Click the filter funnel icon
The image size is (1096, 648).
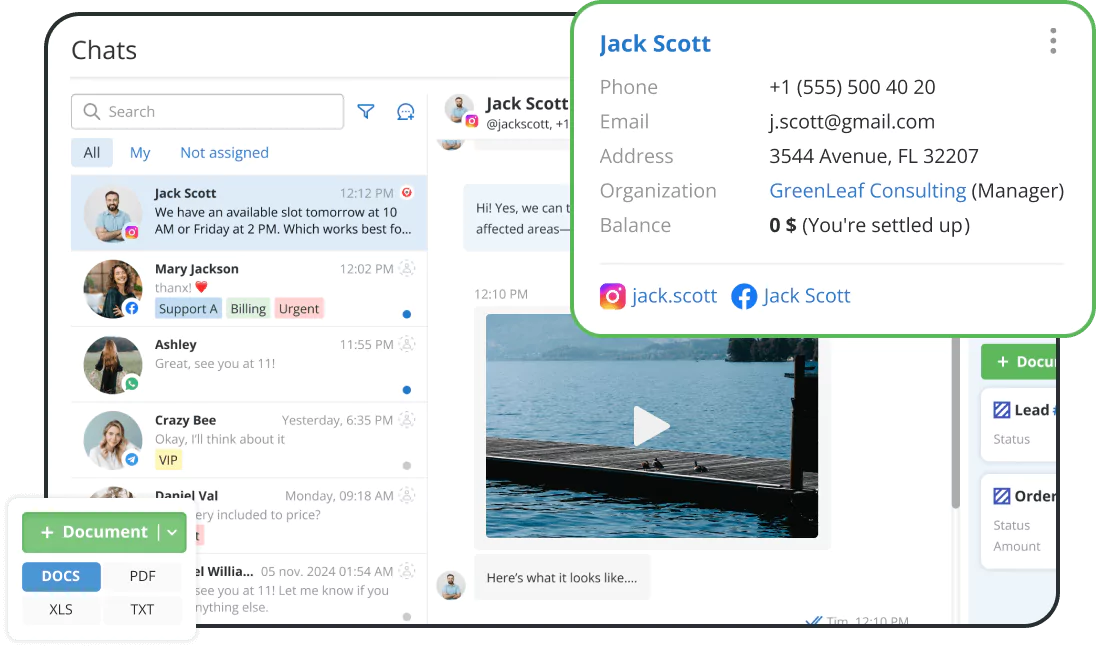[x=366, y=112]
